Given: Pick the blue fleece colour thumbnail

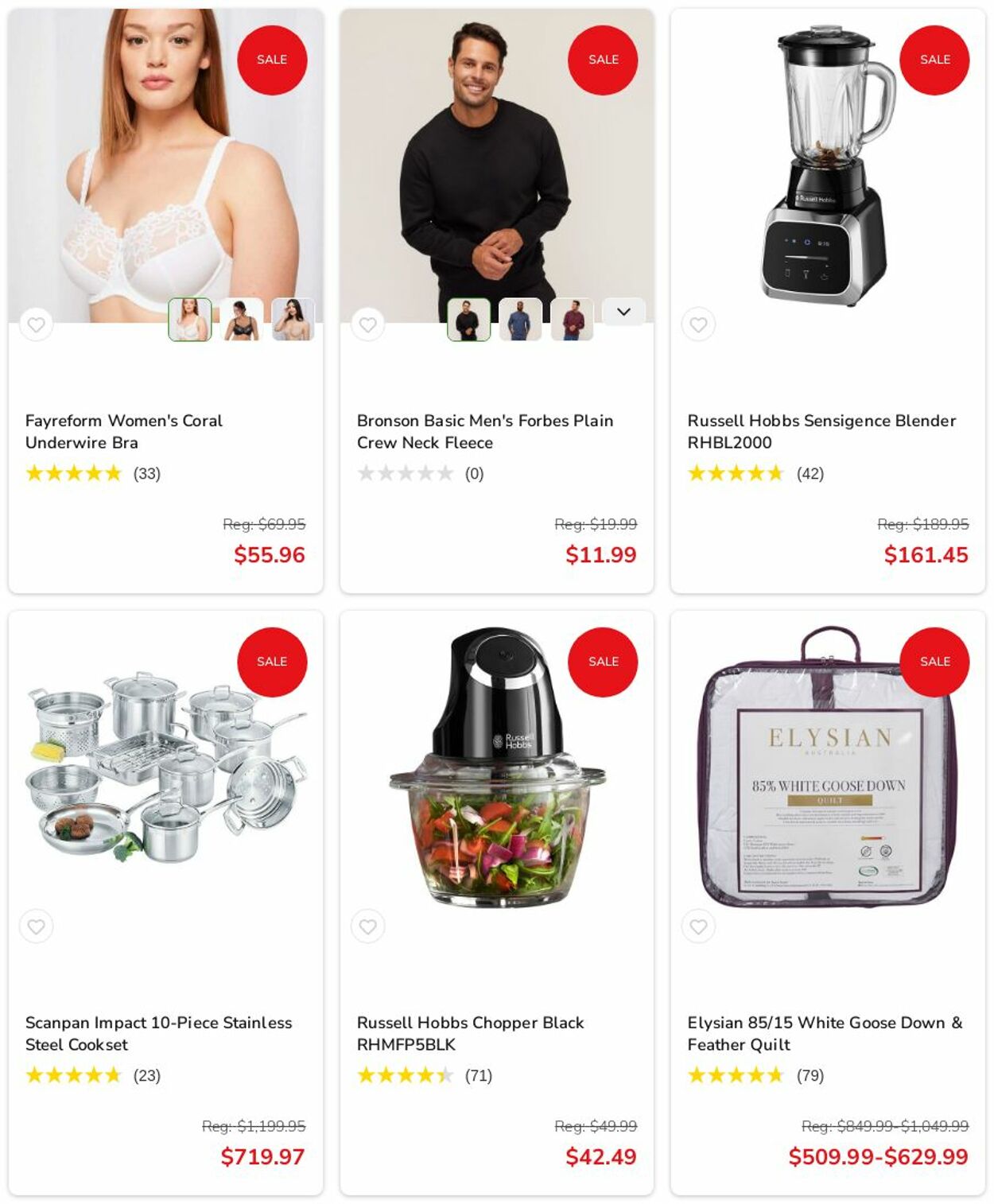Looking at the screenshot, I should (520, 320).
